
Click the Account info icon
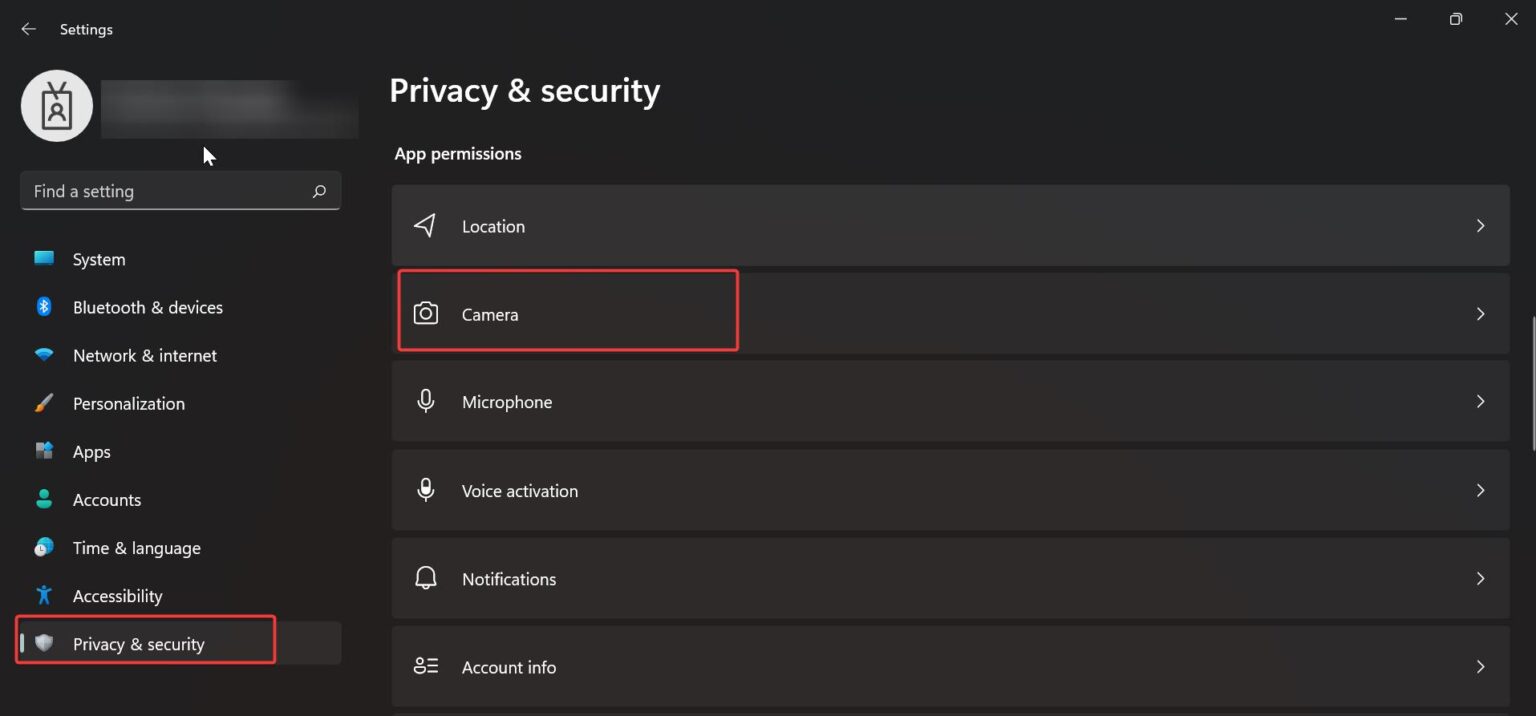pyautogui.click(x=425, y=666)
